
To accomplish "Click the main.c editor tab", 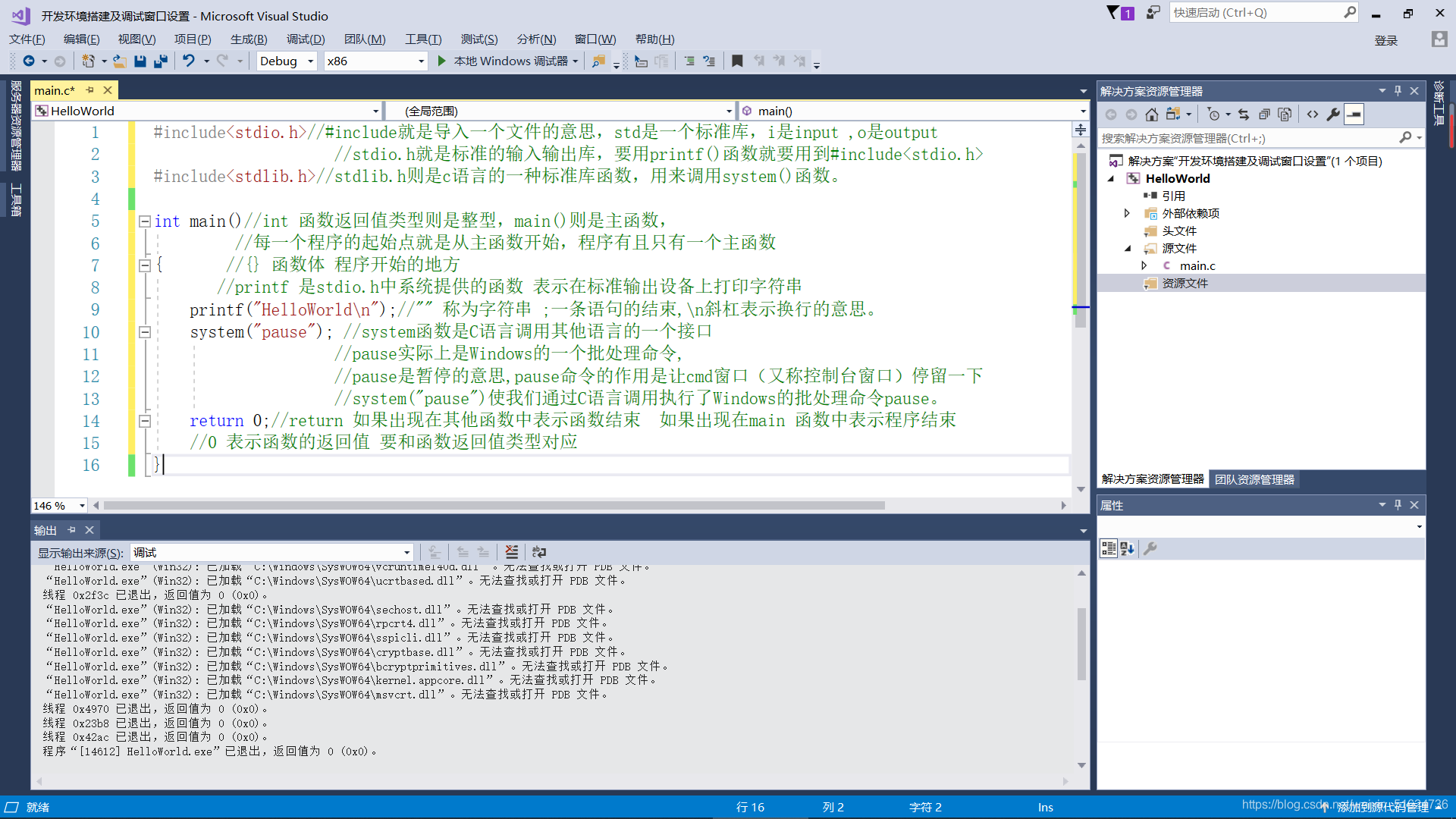I will pos(55,90).
